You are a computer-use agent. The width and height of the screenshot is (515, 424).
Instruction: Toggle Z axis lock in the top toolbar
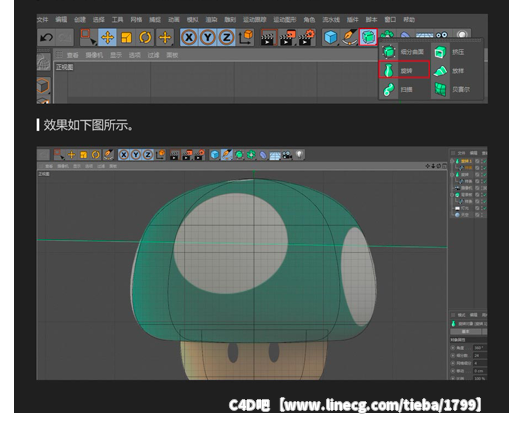tap(226, 37)
